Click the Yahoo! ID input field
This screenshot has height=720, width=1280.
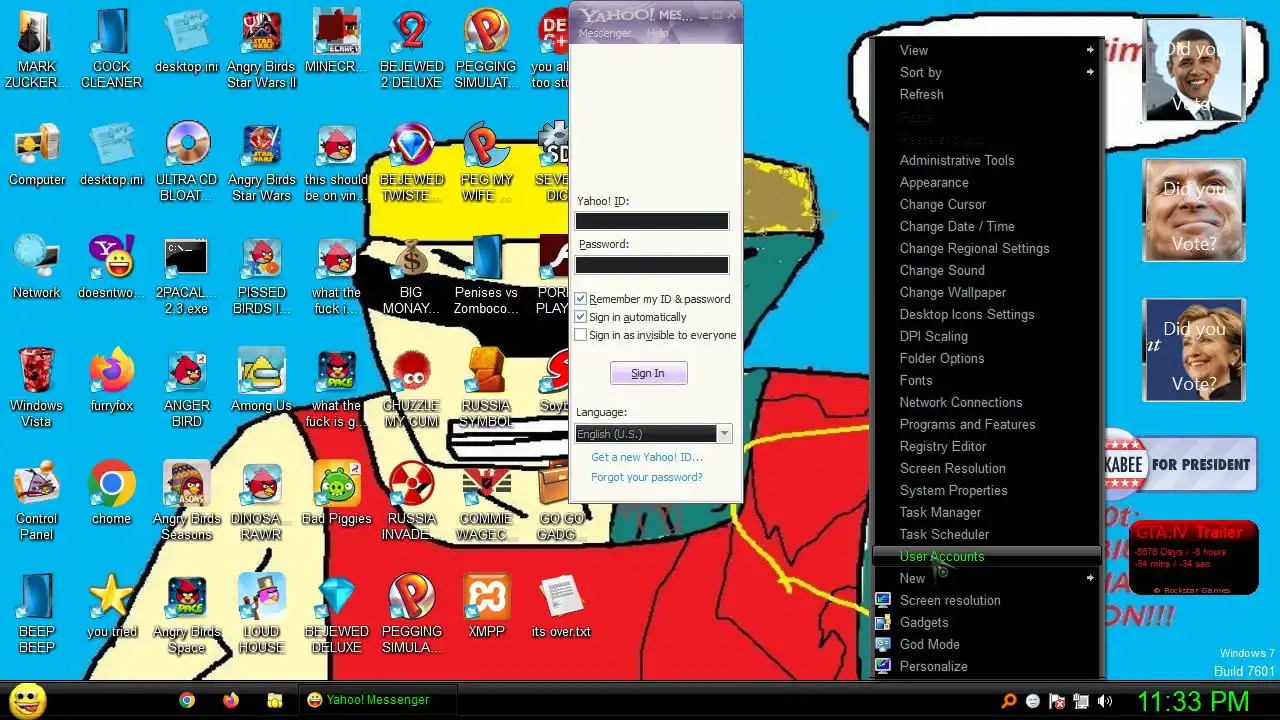tap(652, 221)
